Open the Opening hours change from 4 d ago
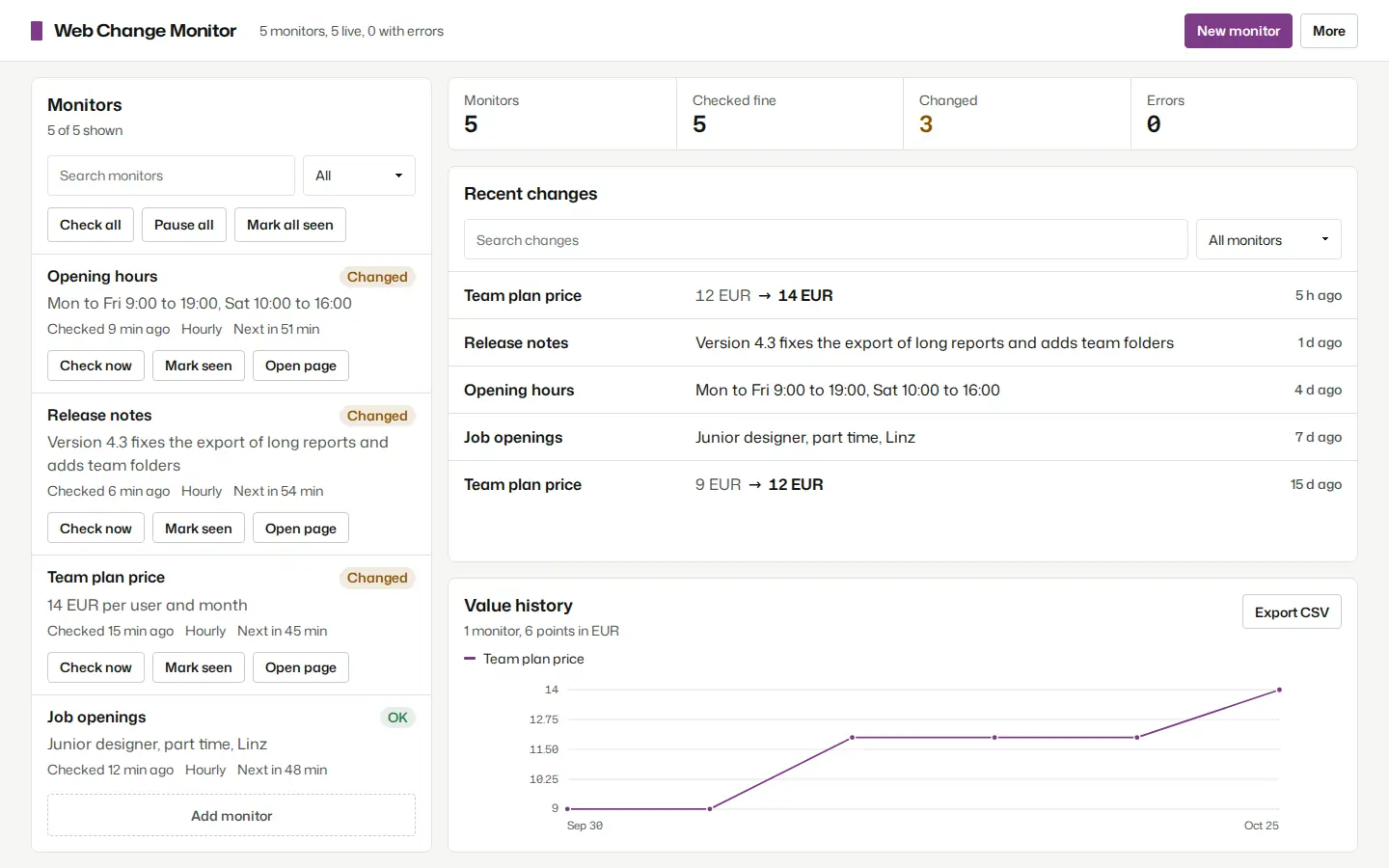Image resolution: width=1389 pixels, height=868 pixels. click(903, 390)
